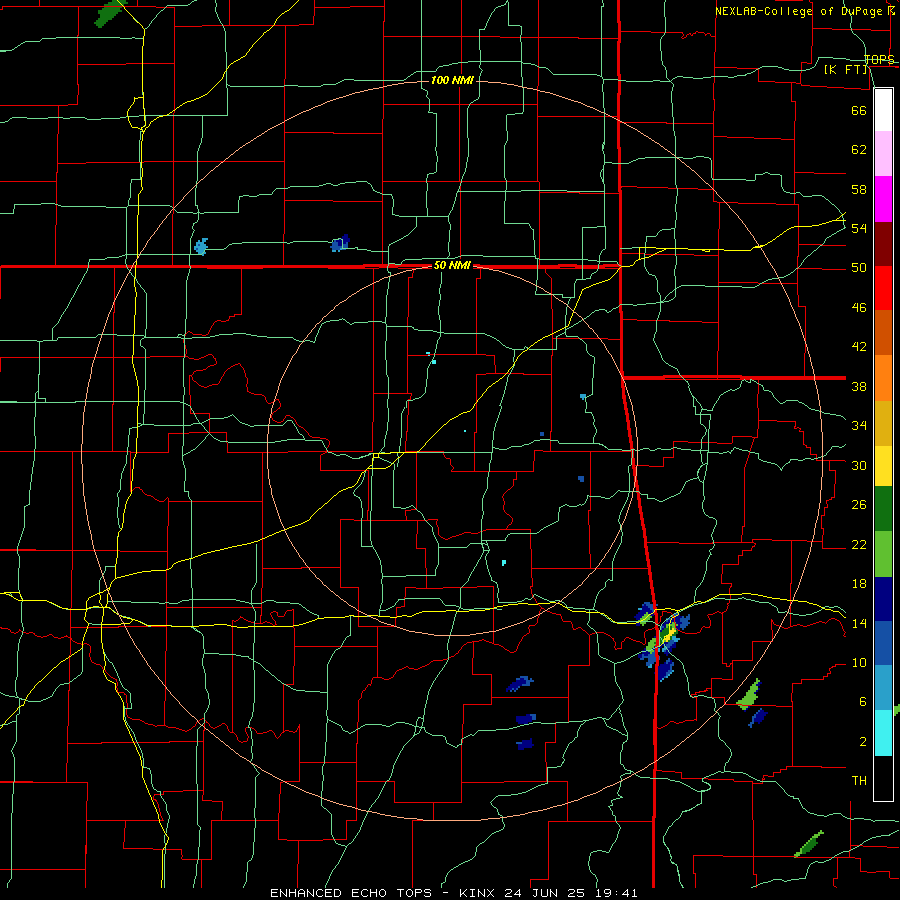This screenshot has width=900, height=900.
Task: Click the white swatch in the tops legend
Action: 883,110
